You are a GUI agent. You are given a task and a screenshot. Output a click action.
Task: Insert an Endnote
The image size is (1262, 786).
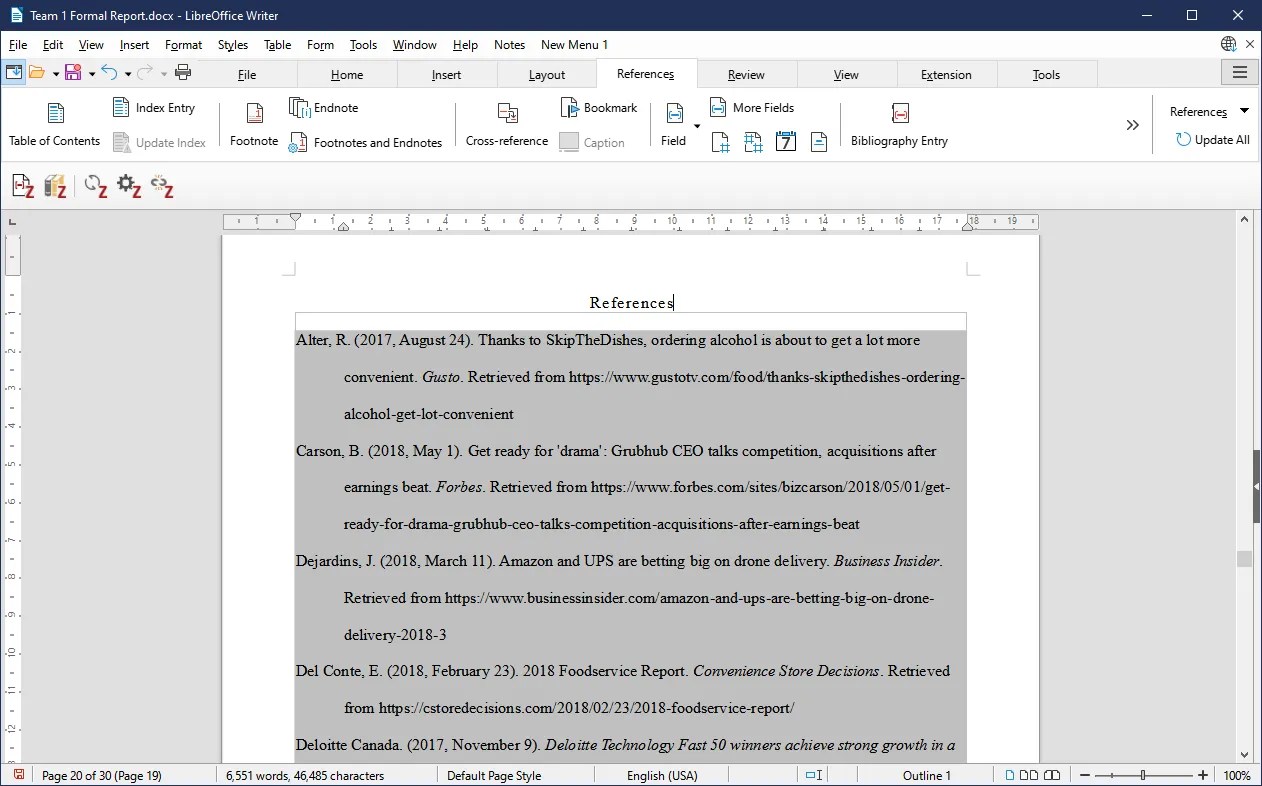coord(323,107)
